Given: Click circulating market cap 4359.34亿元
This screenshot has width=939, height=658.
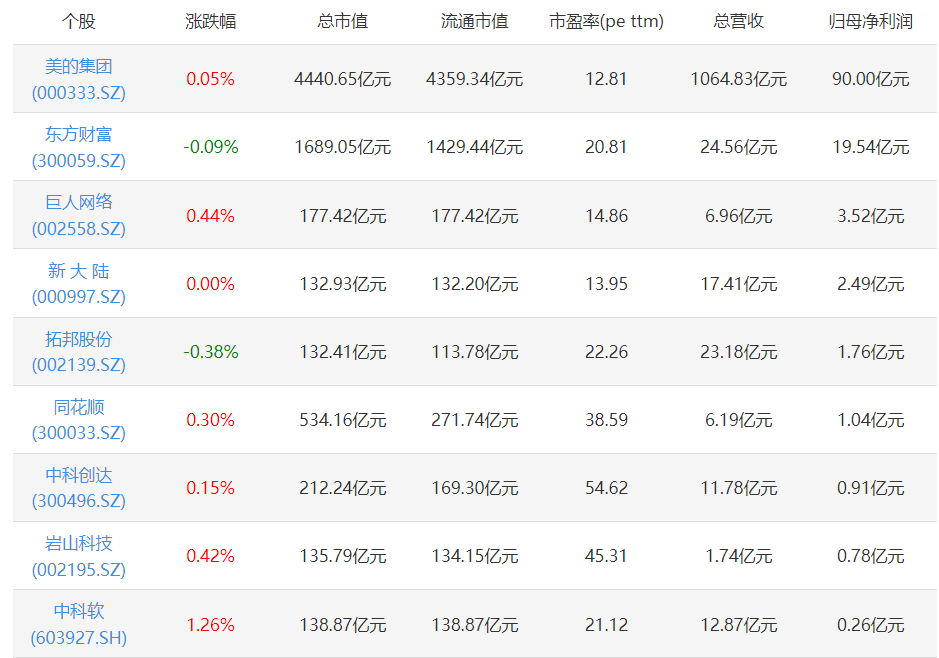Looking at the screenshot, I should point(474,79).
